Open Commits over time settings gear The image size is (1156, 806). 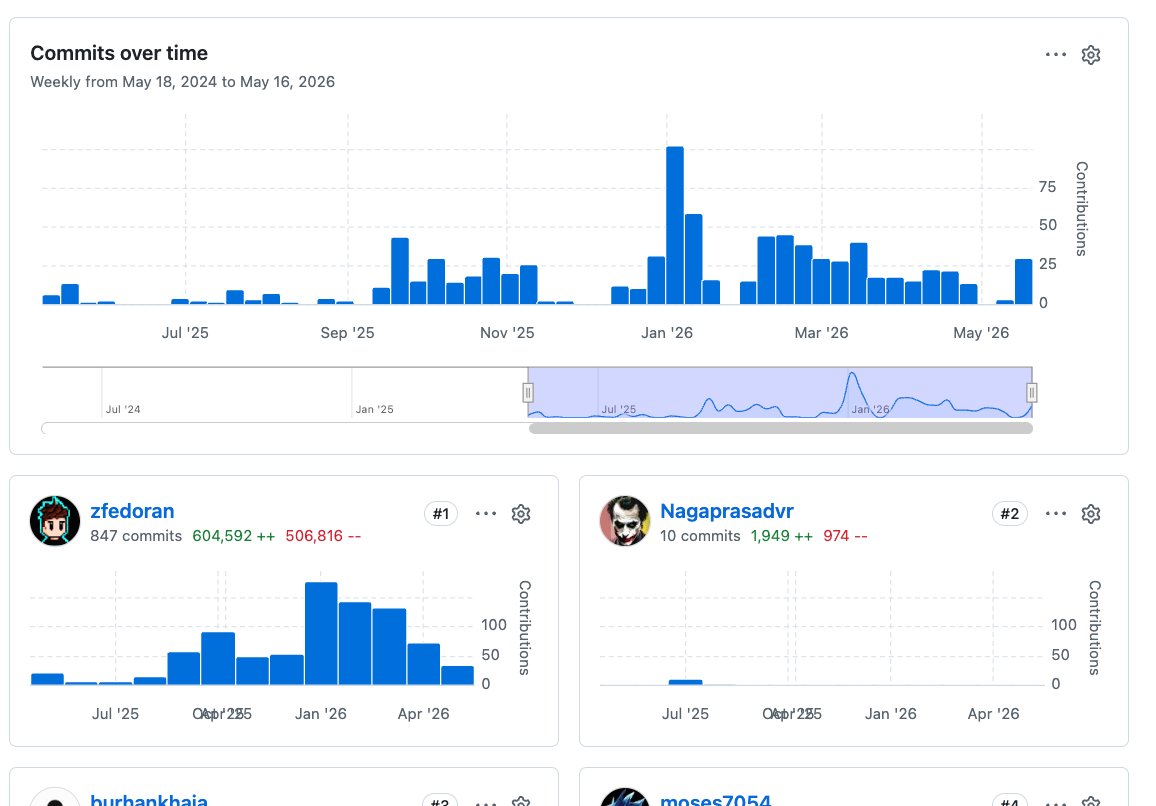[x=1090, y=55]
